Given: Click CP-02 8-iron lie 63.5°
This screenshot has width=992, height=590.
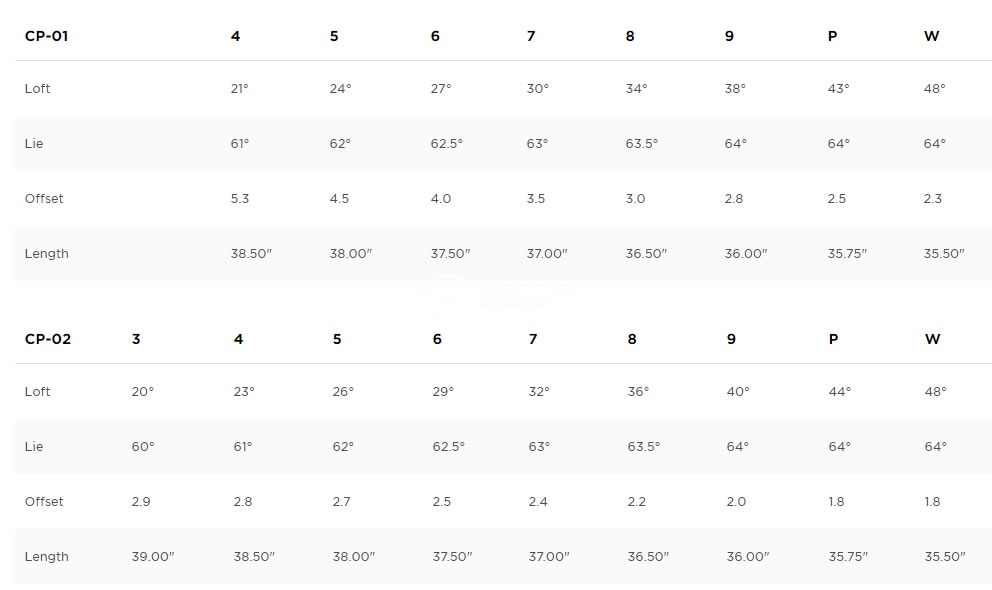Looking at the screenshot, I should pyautogui.click(x=643, y=446).
